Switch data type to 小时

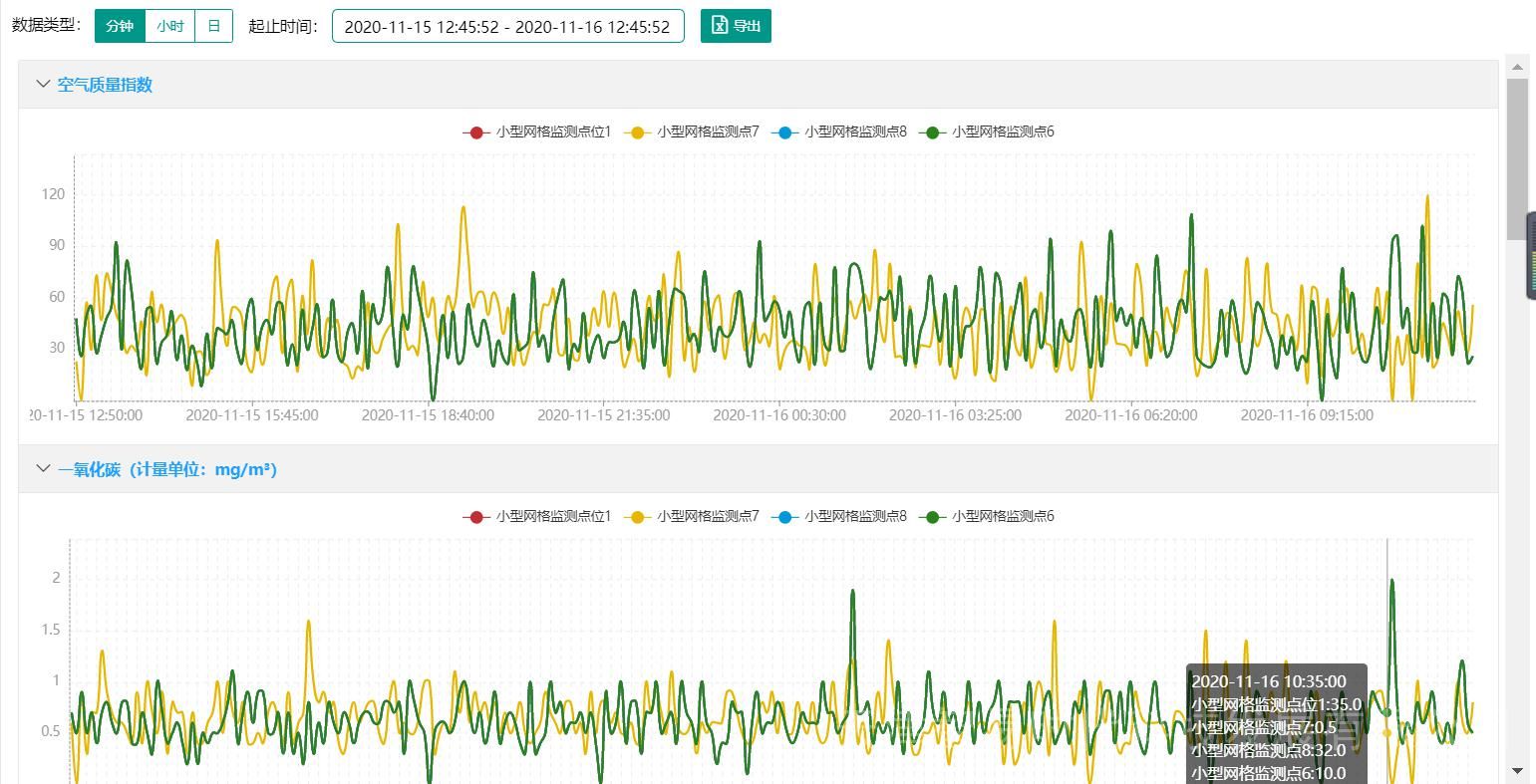pyautogui.click(x=170, y=26)
